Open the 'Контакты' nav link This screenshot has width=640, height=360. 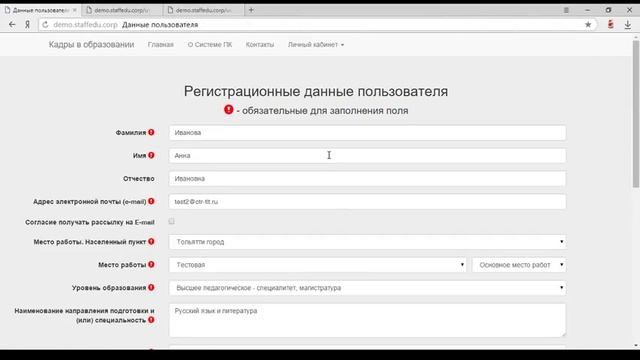click(x=260, y=44)
